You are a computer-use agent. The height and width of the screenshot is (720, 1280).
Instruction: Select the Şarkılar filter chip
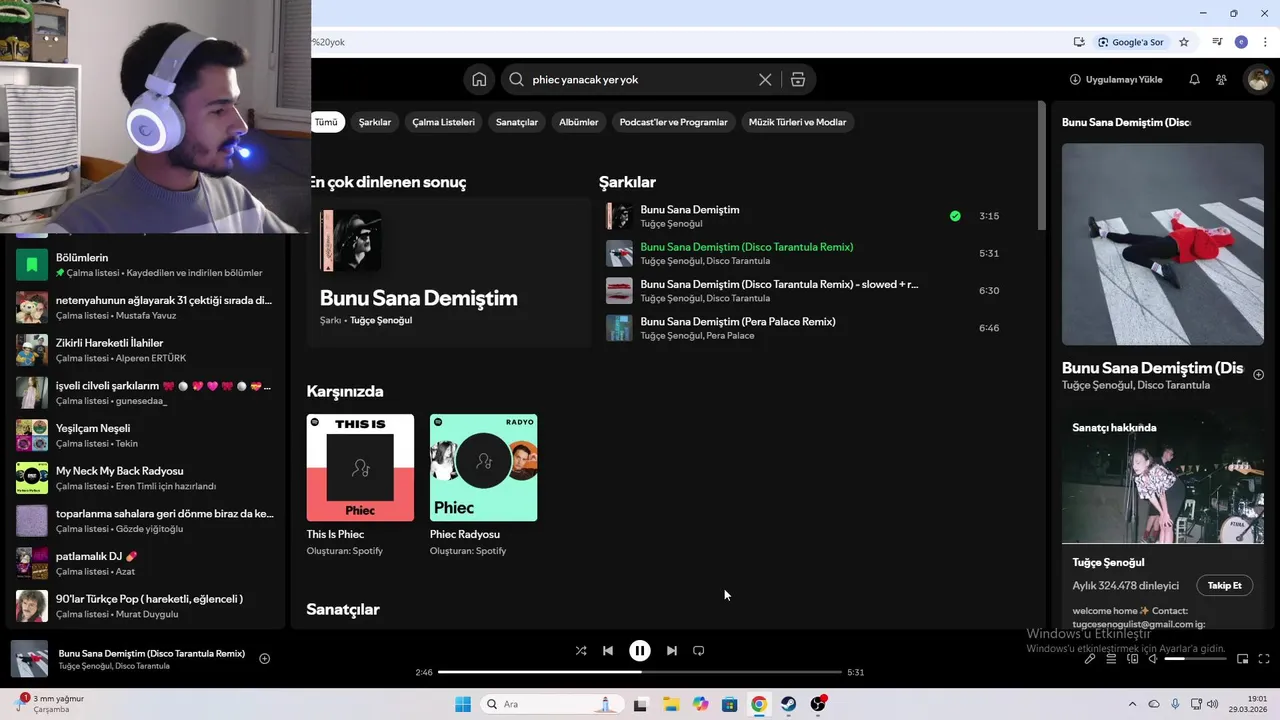(x=375, y=122)
